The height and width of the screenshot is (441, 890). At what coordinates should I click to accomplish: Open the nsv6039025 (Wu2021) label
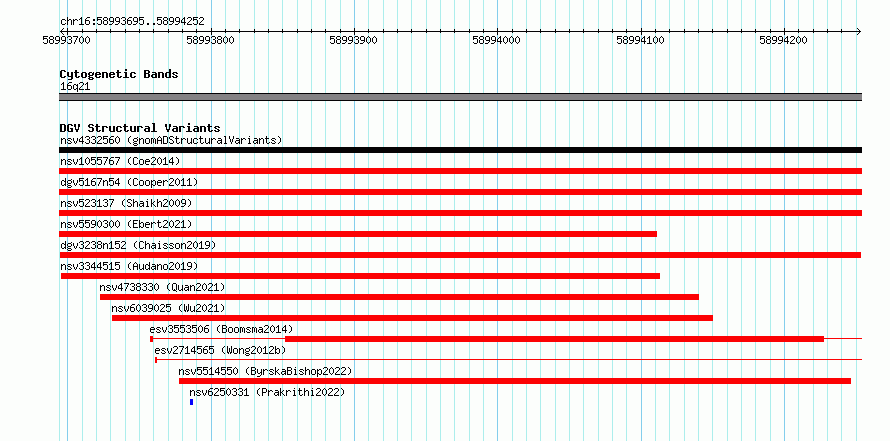coord(168,308)
